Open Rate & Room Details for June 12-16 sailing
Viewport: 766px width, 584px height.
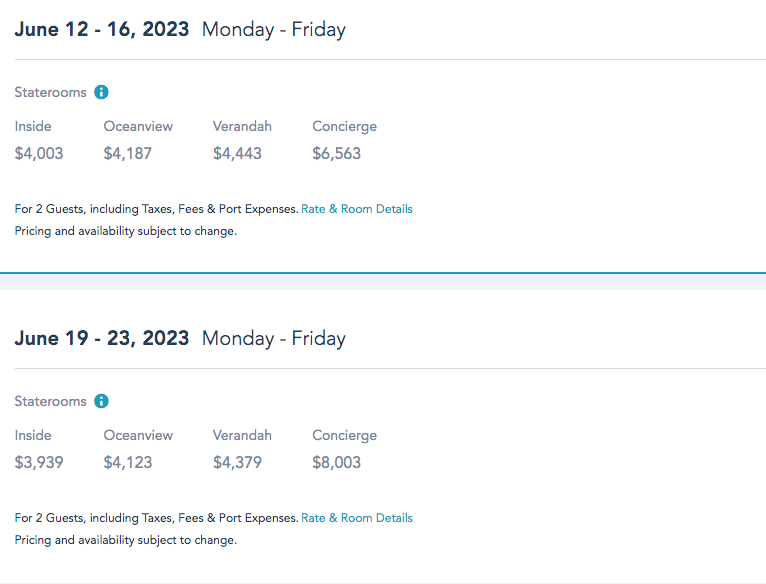(x=356, y=209)
